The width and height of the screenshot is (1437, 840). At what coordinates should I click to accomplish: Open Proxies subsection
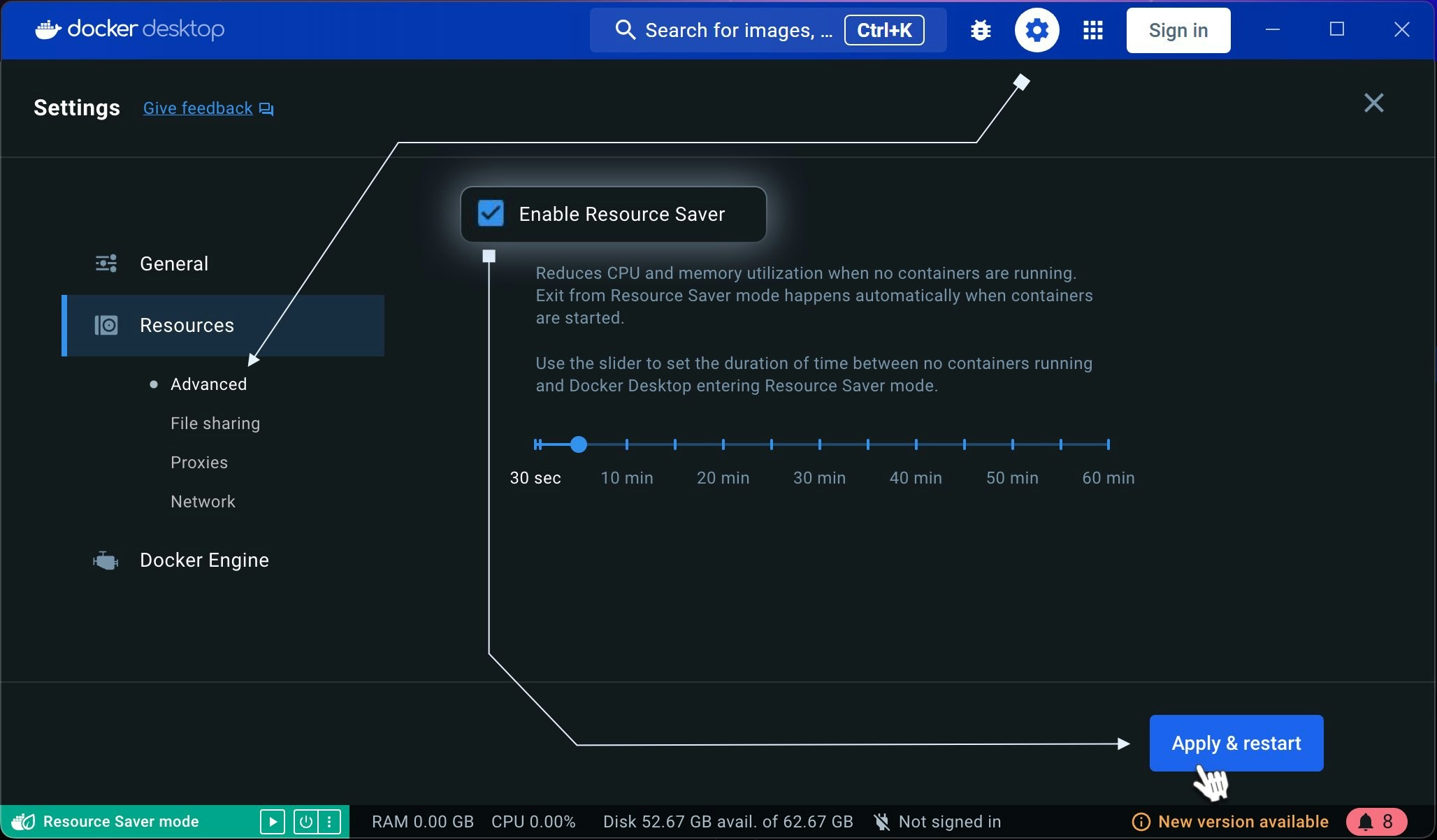click(199, 463)
